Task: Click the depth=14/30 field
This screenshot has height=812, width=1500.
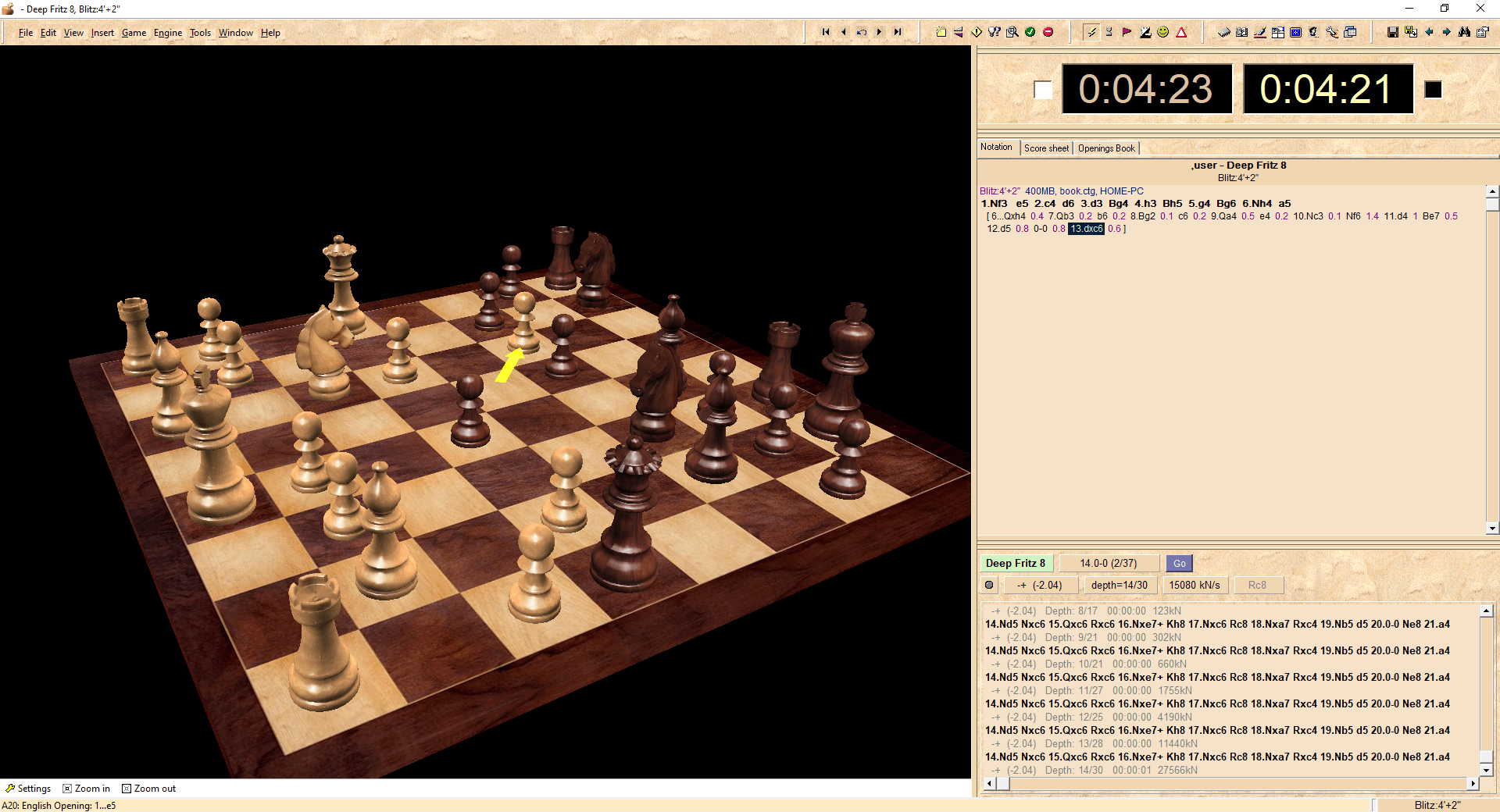Action: (1120, 585)
